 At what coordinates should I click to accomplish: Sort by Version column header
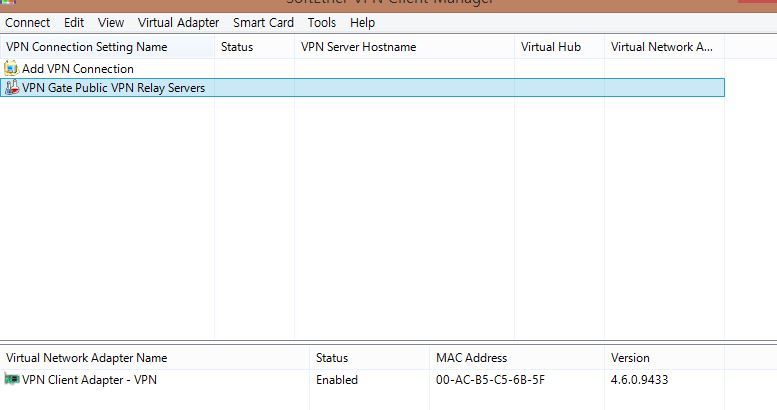click(665, 357)
